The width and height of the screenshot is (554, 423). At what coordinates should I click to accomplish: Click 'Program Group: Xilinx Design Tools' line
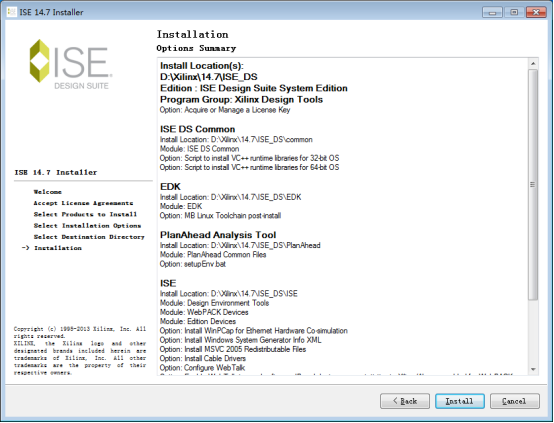[241, 99]
